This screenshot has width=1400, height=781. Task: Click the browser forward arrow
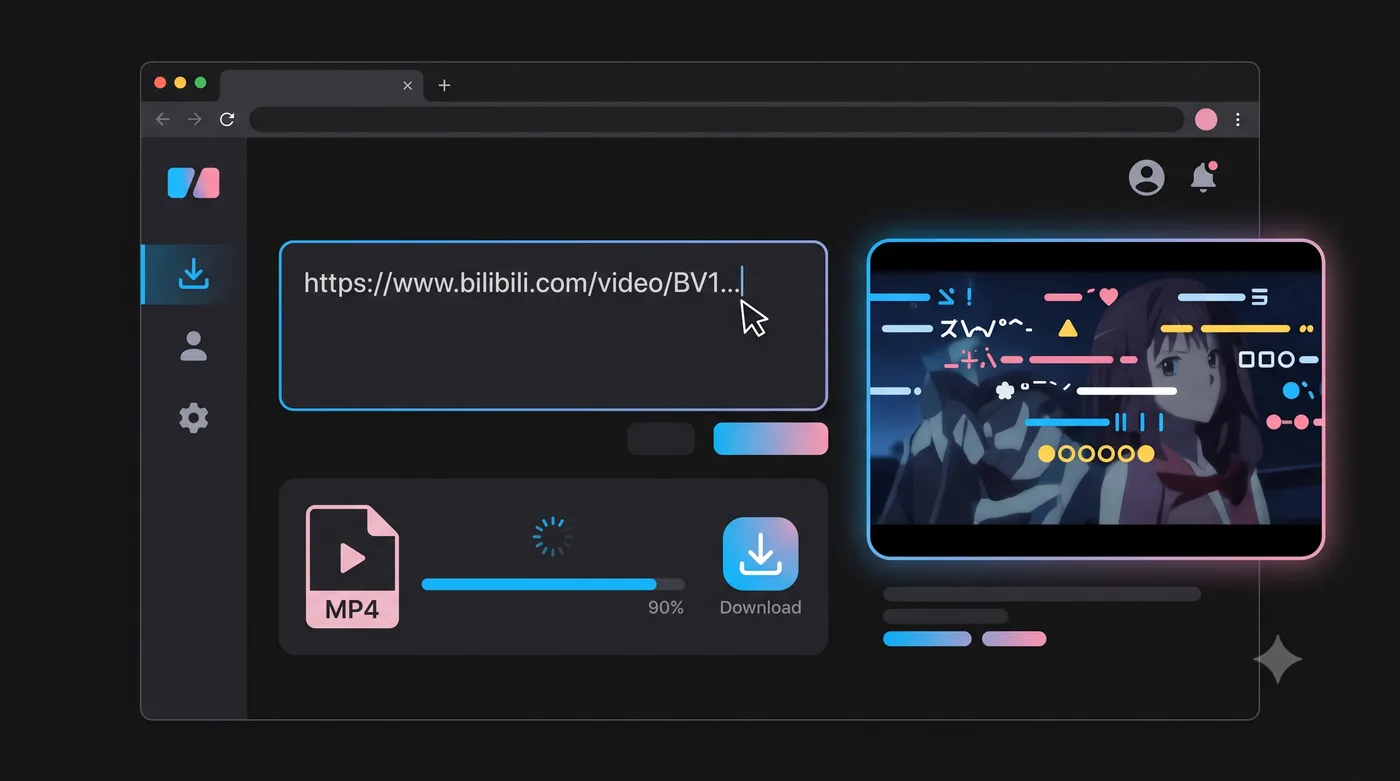click(195, 120)
